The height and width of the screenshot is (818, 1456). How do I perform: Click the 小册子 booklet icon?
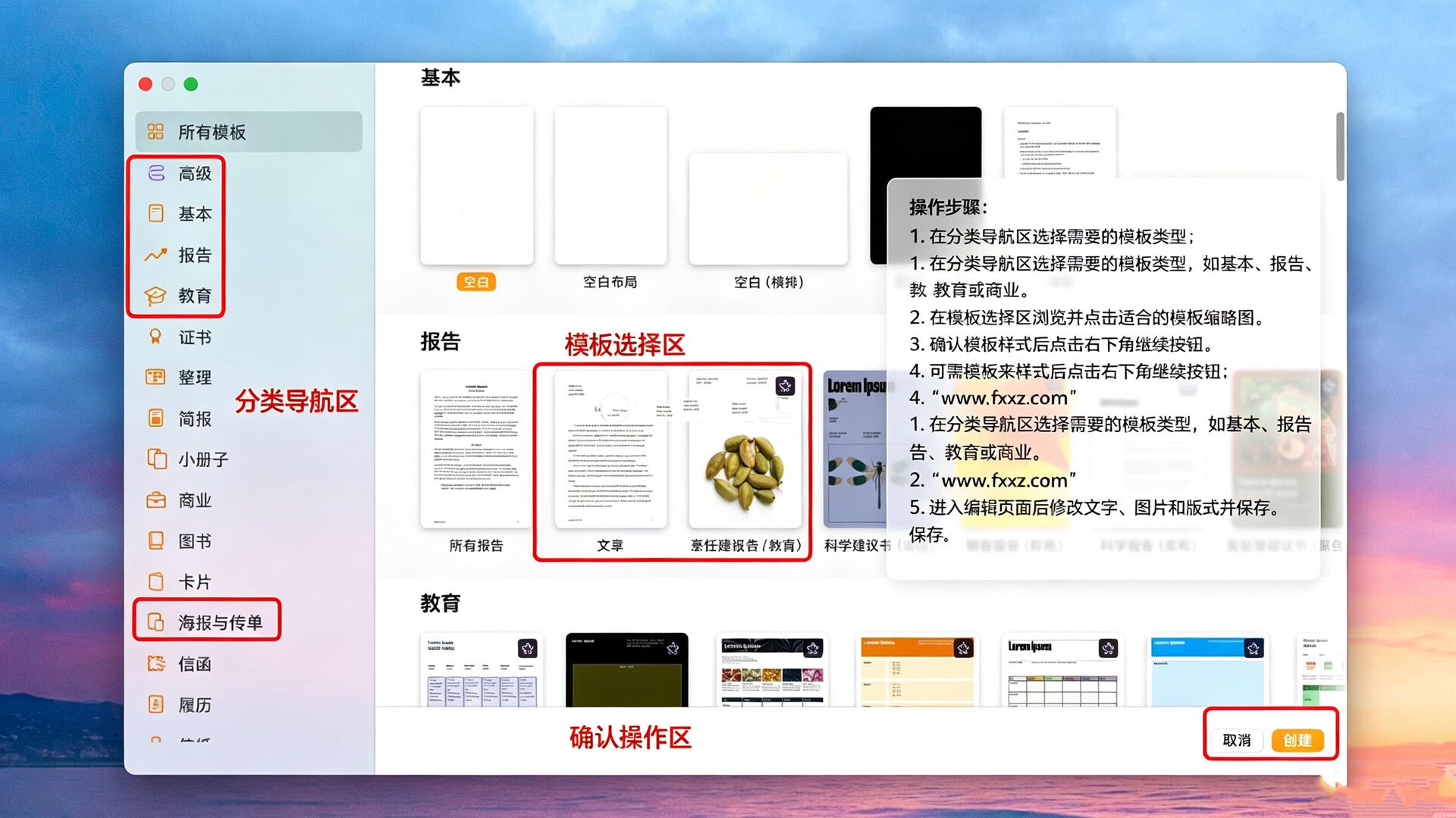click(x=156, y=459)
